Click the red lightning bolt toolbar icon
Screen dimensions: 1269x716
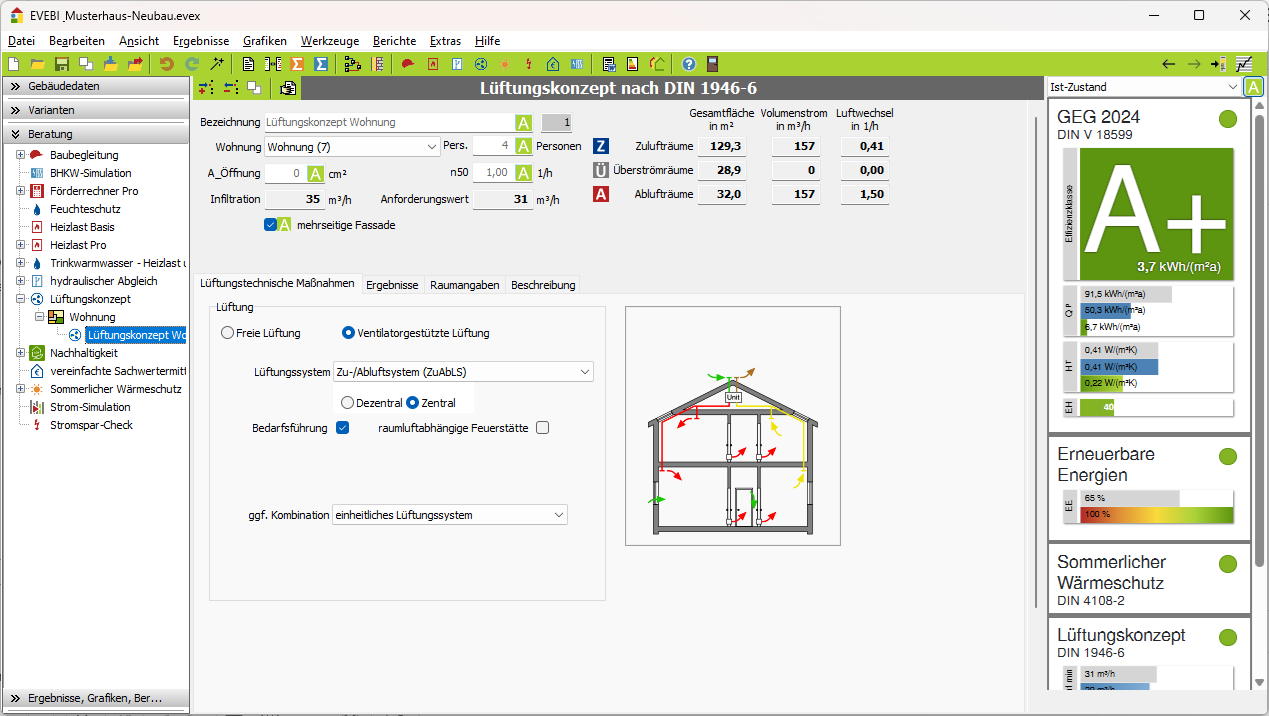coord(529,64)
